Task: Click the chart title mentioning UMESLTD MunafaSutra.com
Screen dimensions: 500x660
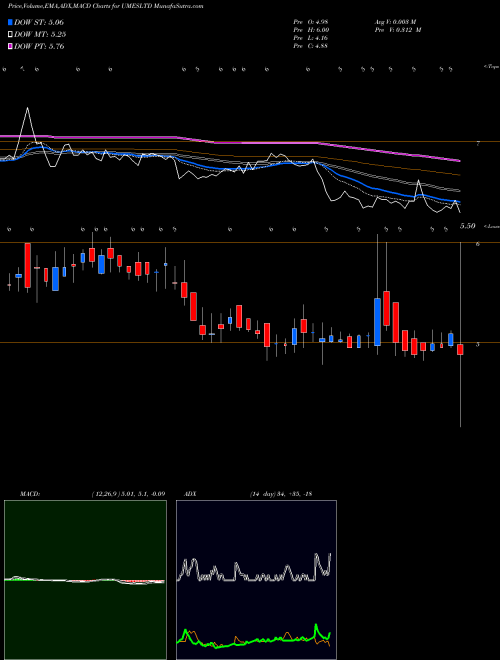Action: point(106,6)
